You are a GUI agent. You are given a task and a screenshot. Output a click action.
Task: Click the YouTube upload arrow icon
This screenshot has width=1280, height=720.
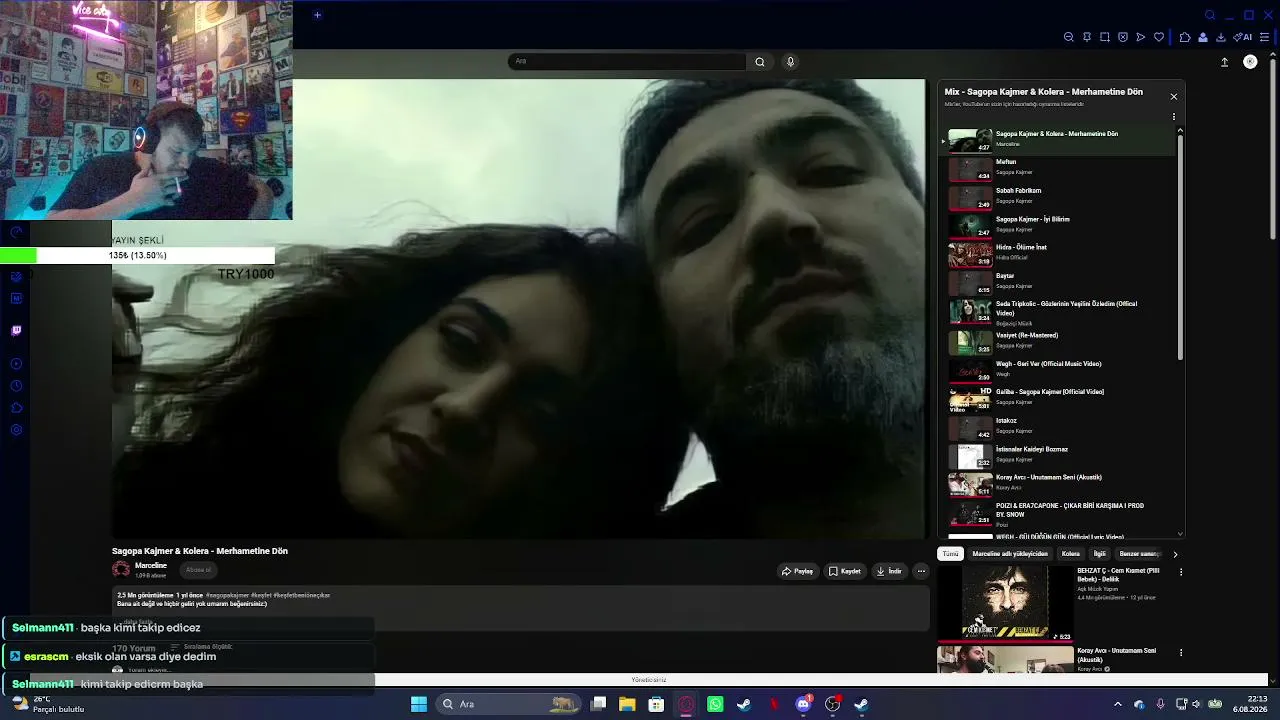(x=1224, y=62)
